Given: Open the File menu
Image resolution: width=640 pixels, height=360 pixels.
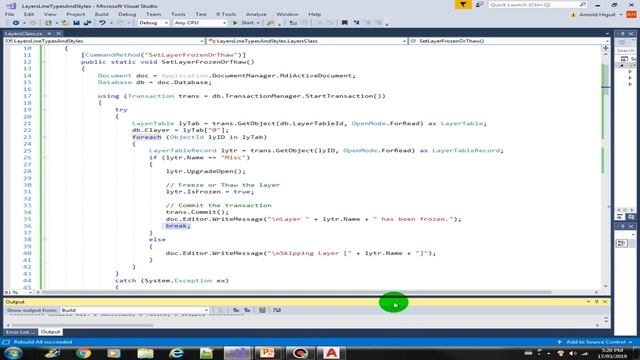Looking at the screenshot, I should (9, 14).
